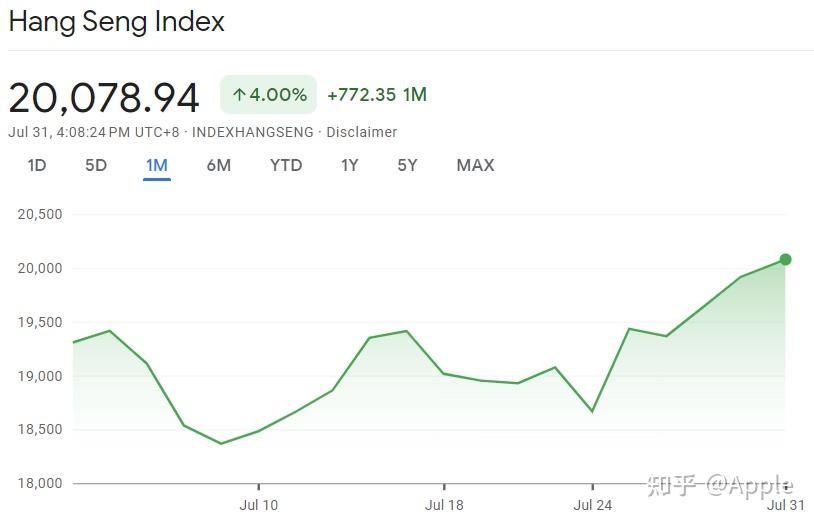The width and height of the screenshot is (814, 522).
Task: Click the 20,000 gridline label
Action: tap(41, 268)
